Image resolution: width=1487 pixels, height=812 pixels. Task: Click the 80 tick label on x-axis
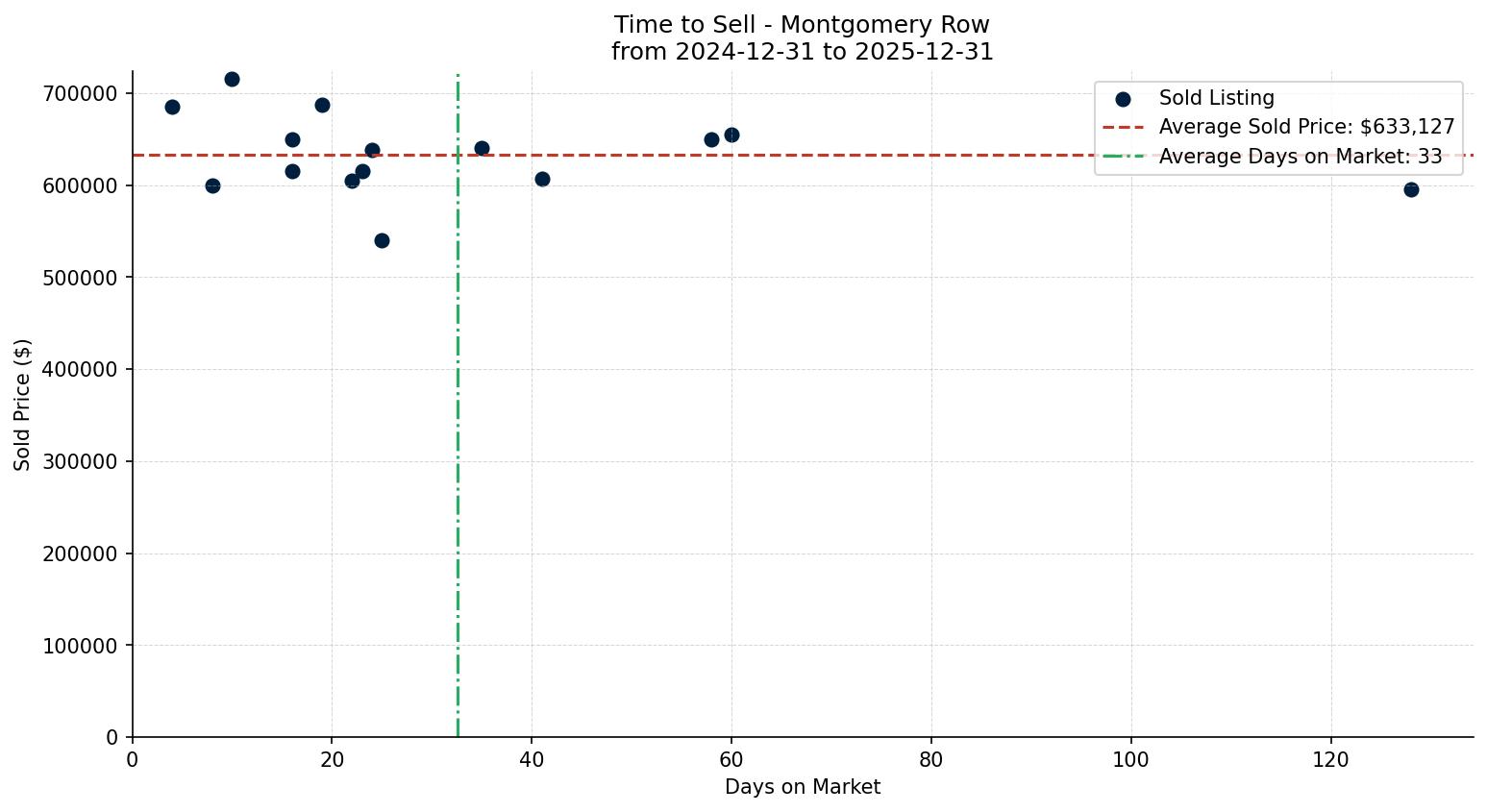point(930,760)
